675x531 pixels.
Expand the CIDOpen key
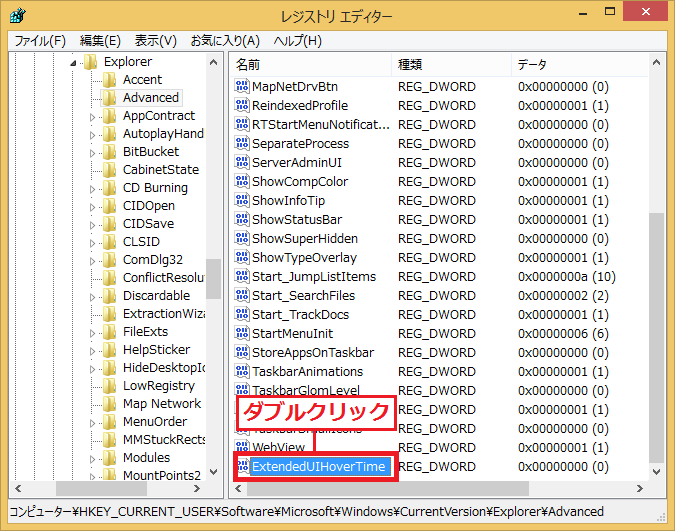point(92,207)
